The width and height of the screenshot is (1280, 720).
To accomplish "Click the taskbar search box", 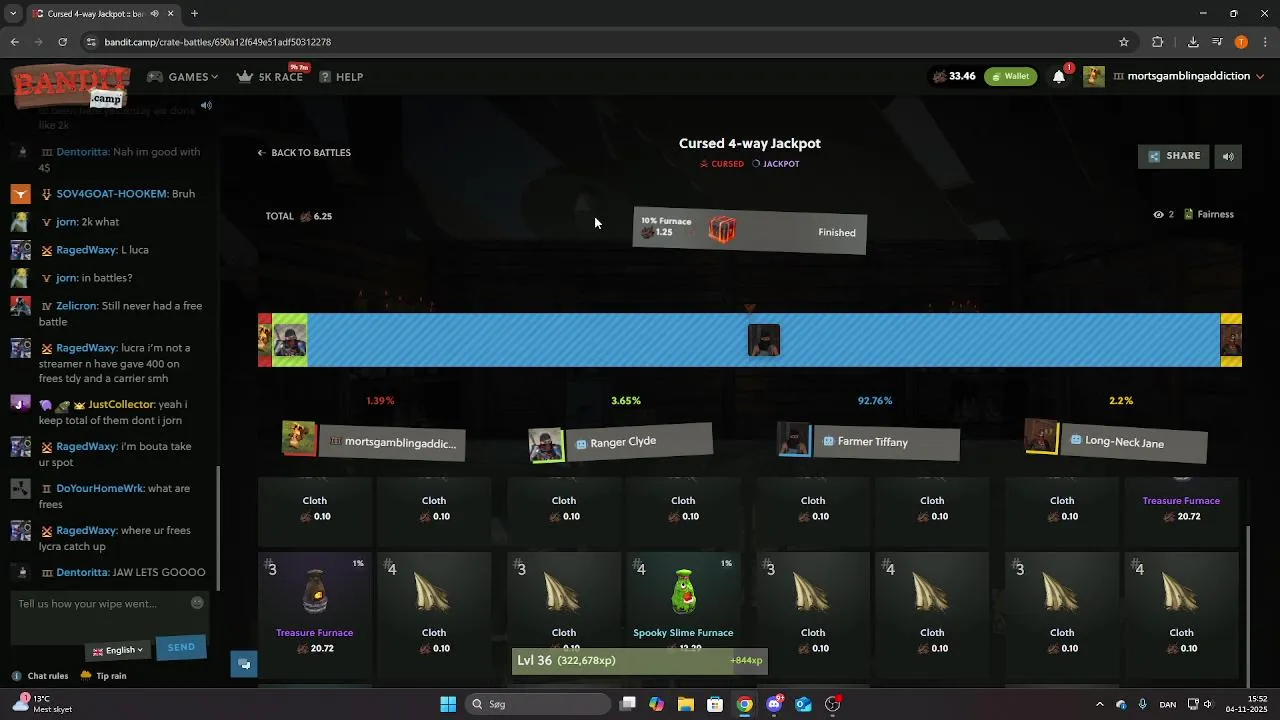I will pos(540,704).
